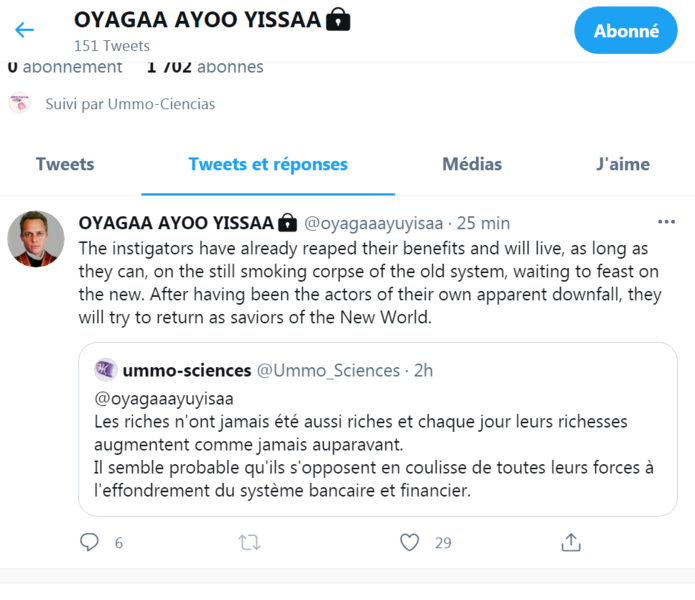This screenshot has width=695, height=600.
Task: Click the ummo-sciences quoted avatar icon
Action: [106, 370]
